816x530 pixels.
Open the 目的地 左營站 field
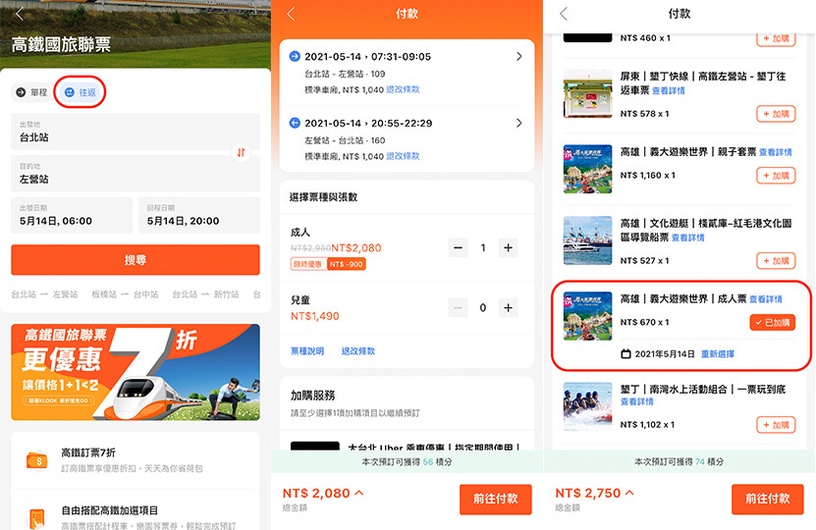coord(135,174)
